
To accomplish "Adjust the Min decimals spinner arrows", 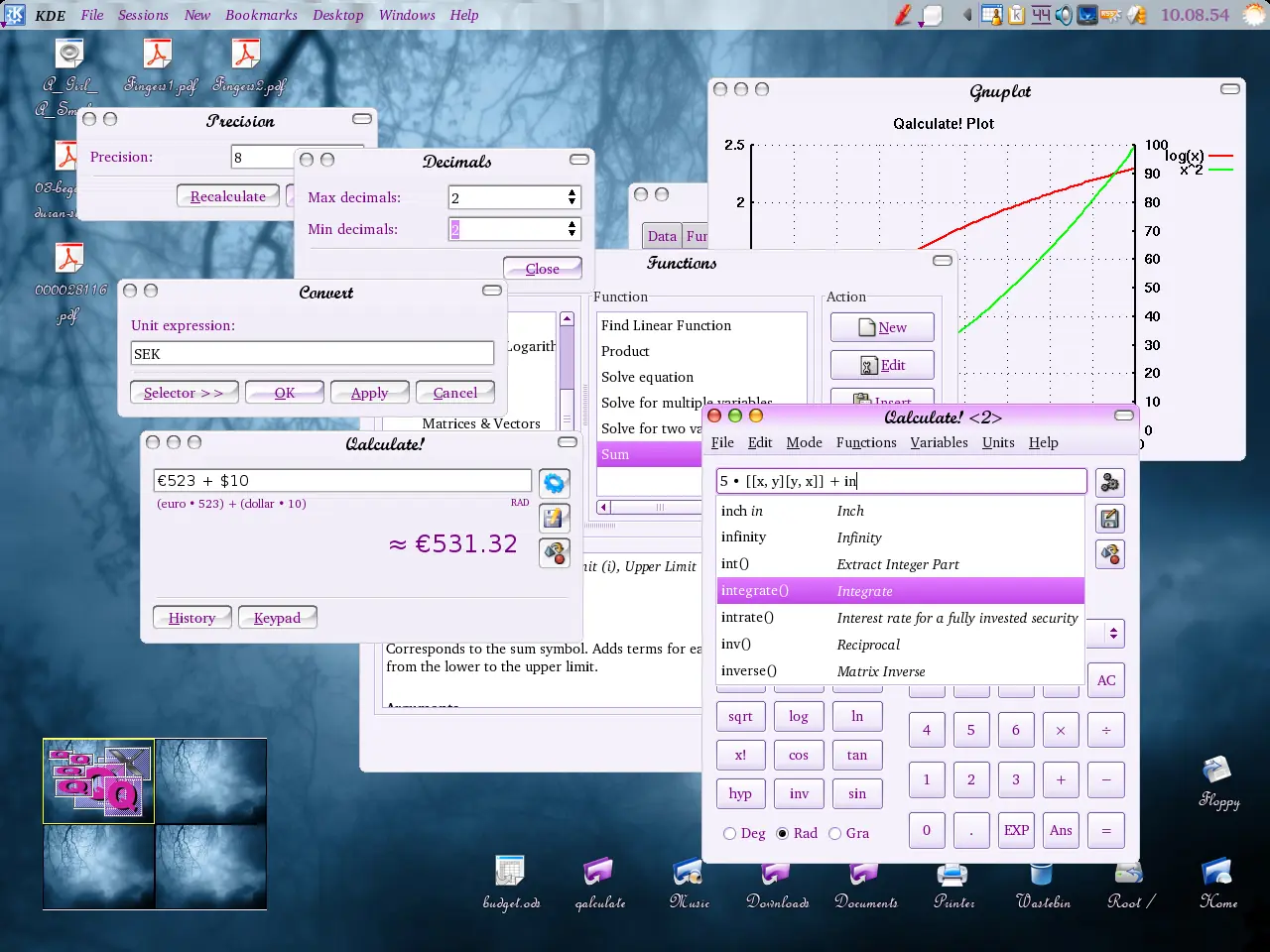I will pos(571,229).
